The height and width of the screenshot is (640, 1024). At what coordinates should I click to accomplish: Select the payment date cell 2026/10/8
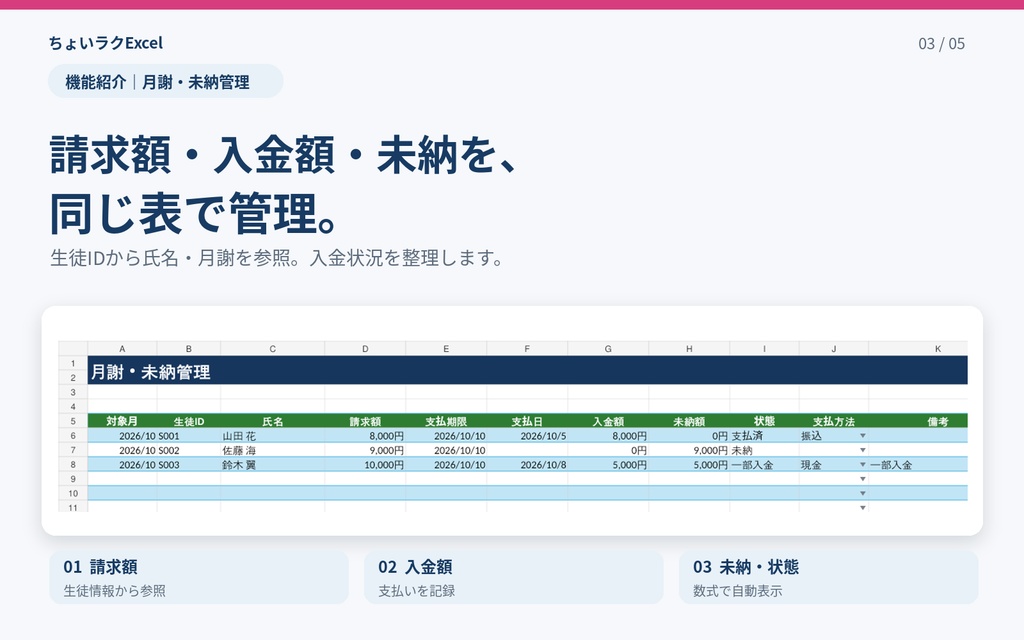[527, 465]
